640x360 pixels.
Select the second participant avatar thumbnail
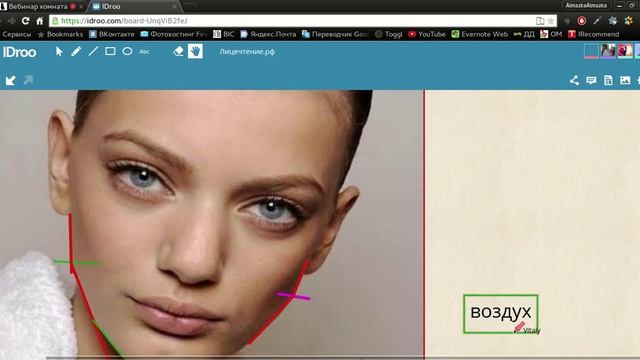tap(608, 51)
